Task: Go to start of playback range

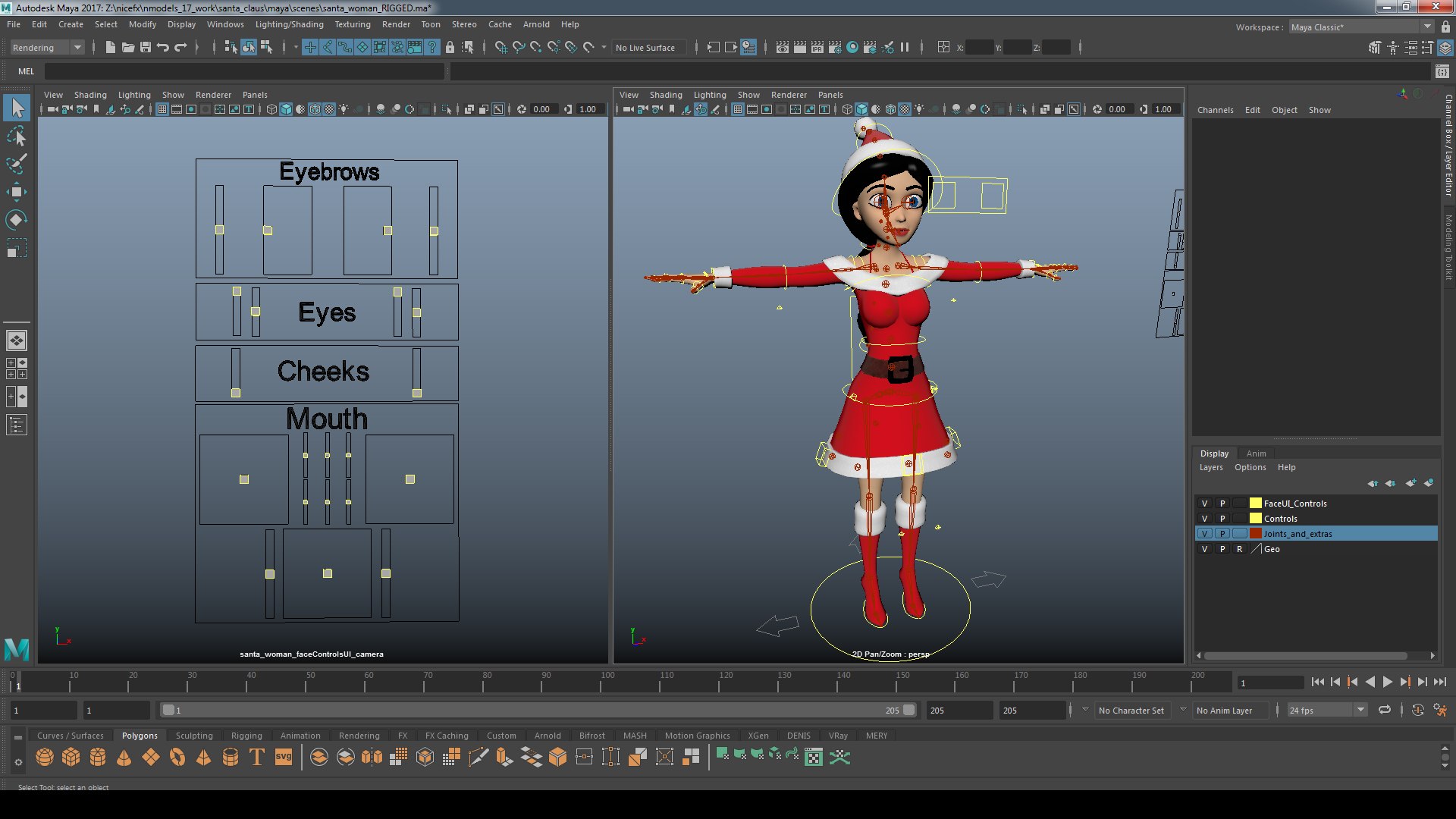Action: (1317, 682)
